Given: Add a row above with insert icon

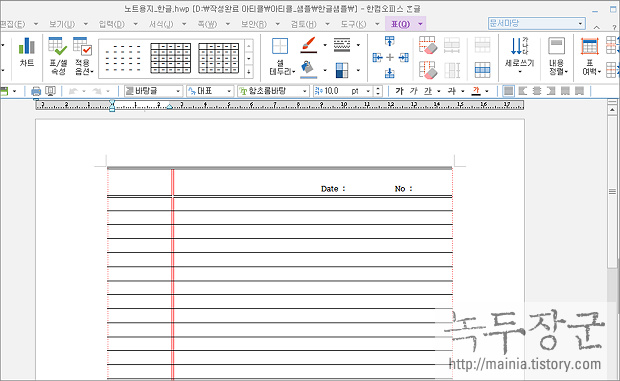Looking at the screenshot, I should click(389, 41).
